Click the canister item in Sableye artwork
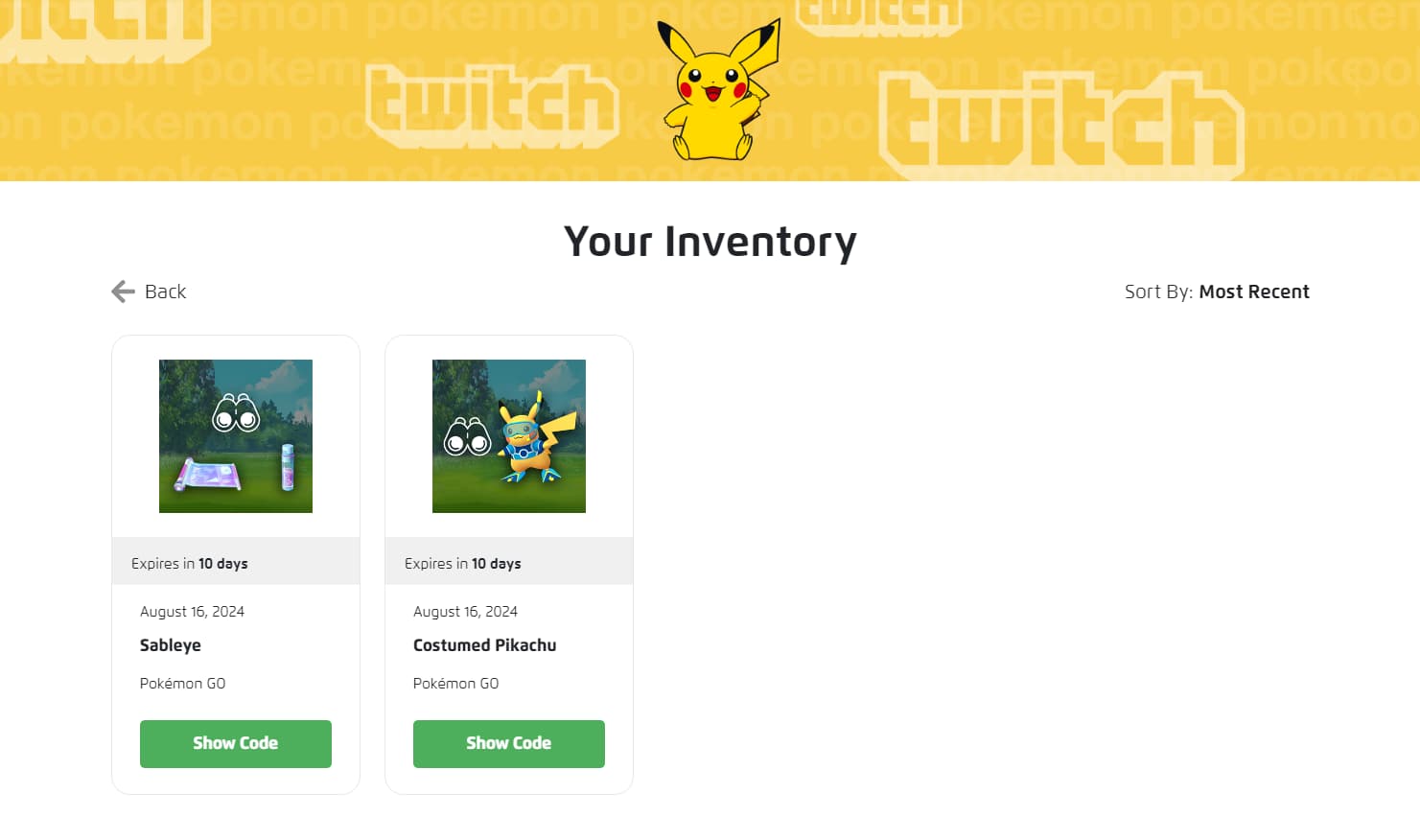Viewport: 1420px width, 840px height. pos(288,467)
